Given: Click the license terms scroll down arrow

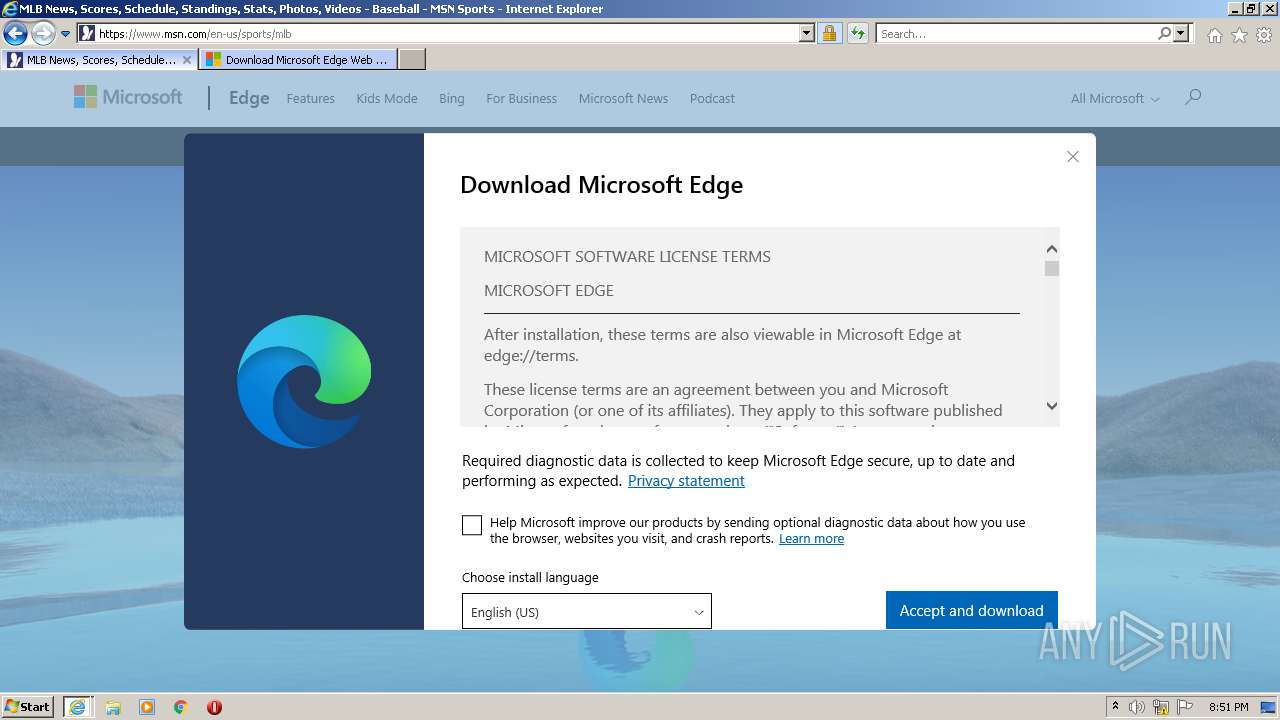Looking at the screenshot, I should tap(1051, 406).
